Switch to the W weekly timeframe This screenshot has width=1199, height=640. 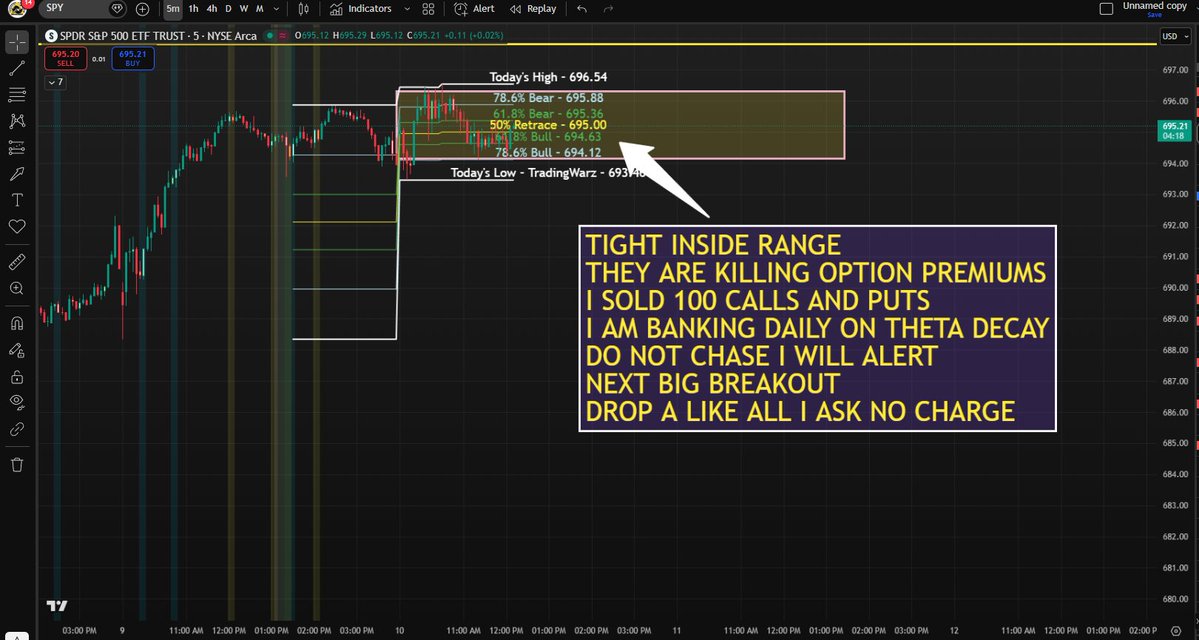tap(244, 9)
